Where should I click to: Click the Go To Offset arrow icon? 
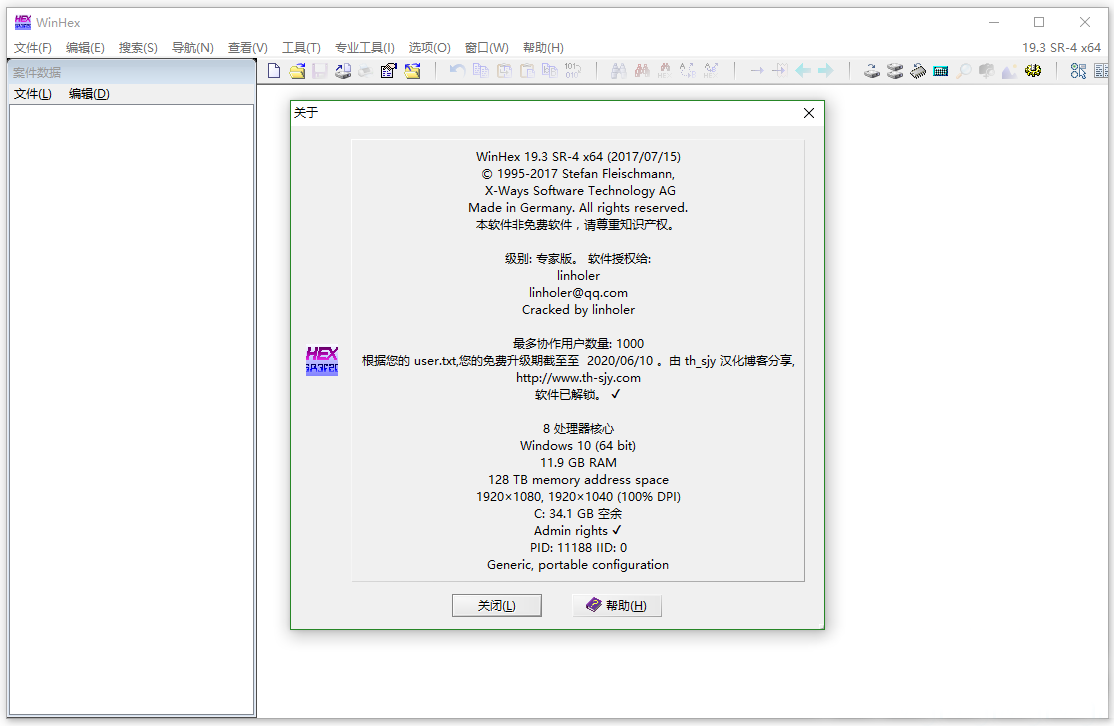(x=757, y=70)
